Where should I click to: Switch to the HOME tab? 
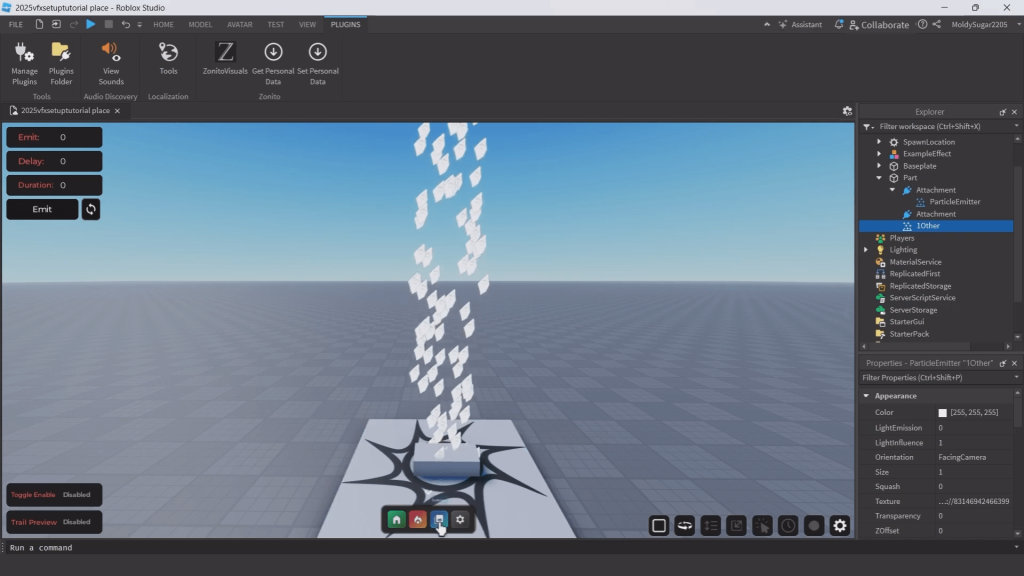[163, 24]
